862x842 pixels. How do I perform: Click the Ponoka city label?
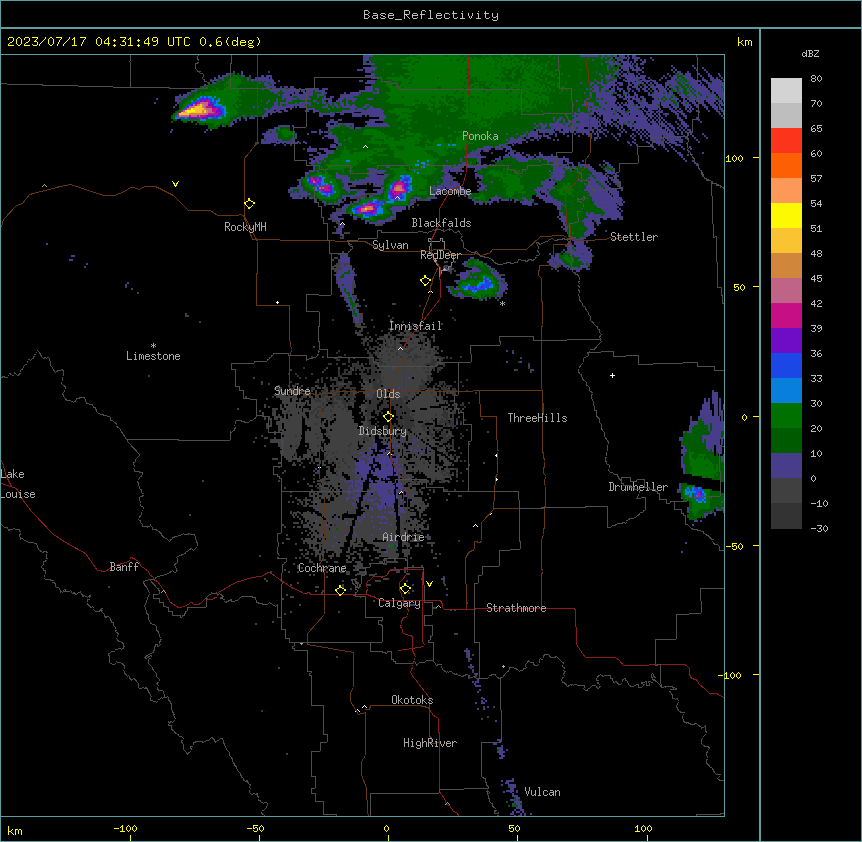pyautogui.click(x=480, y=136)
